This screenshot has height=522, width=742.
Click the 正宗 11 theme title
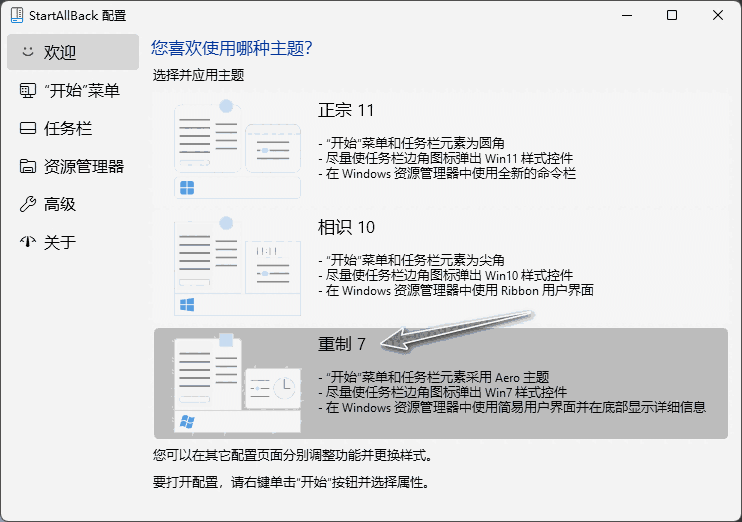tap(346, 110)
